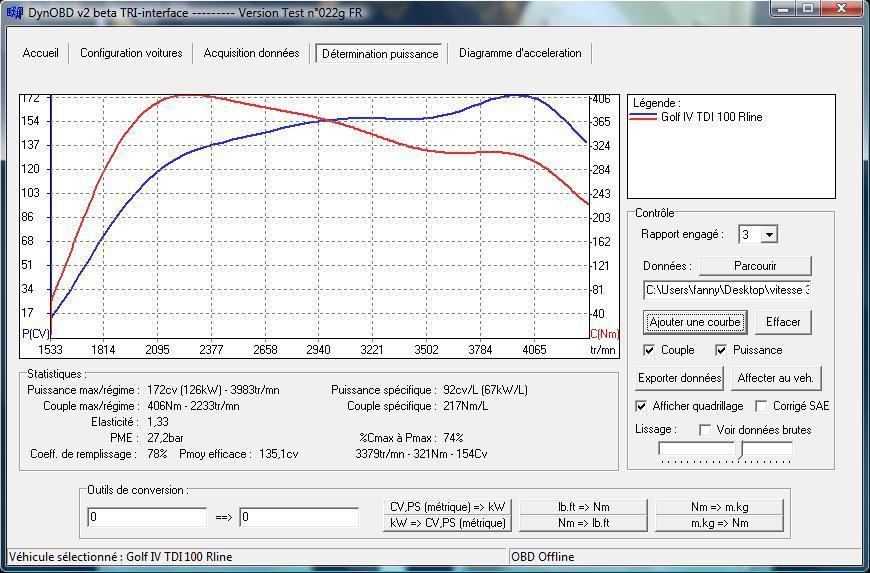Expand the Rapport engagé dropdown
The image size is (870, 573).
coord(769,235)
